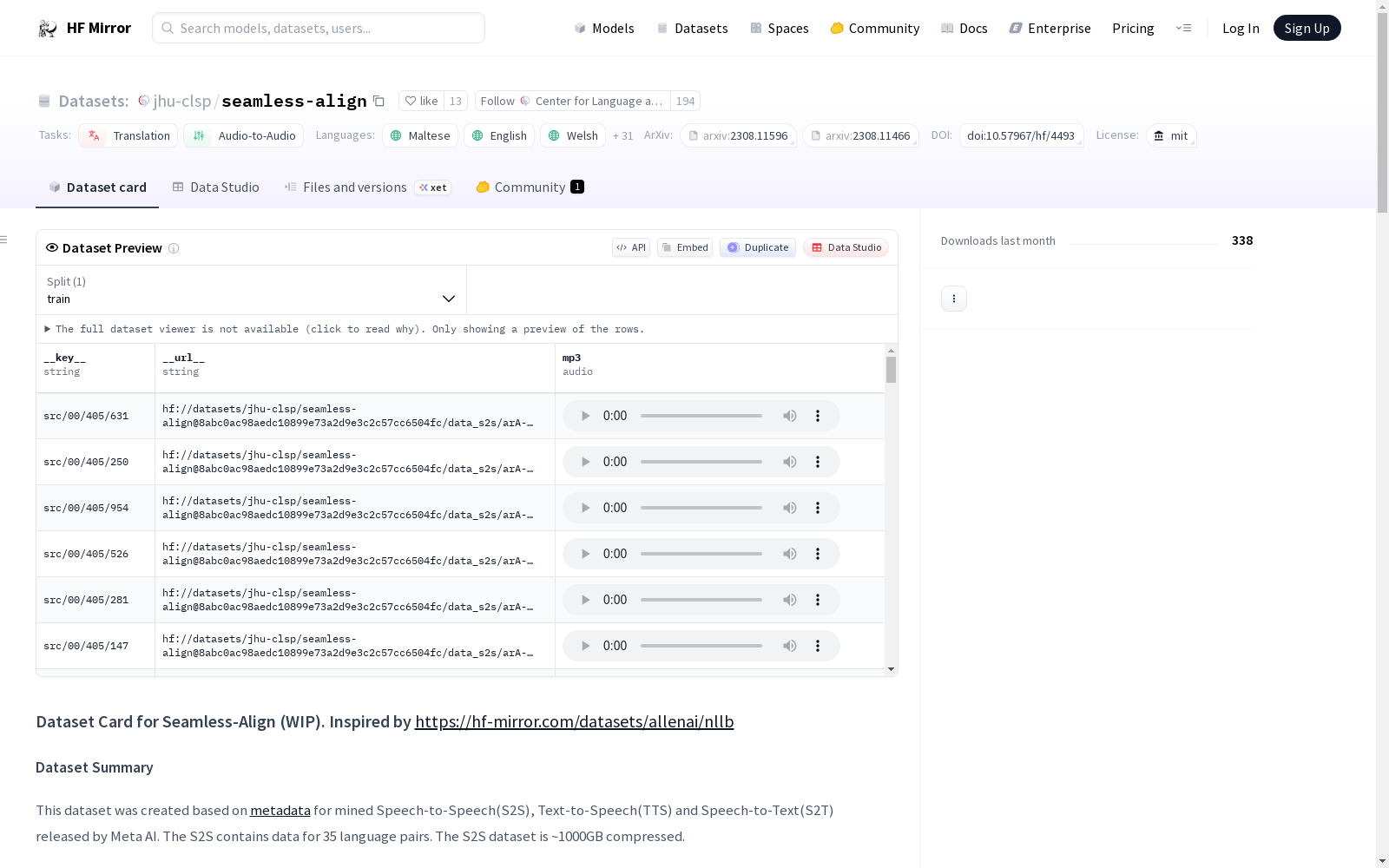
Task: Play audio for row src/00/405/281
Action: pos(585,600)
